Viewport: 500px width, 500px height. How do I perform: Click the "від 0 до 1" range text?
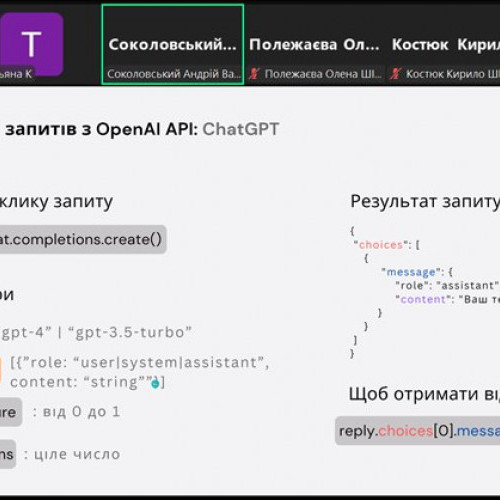click(81, 412)
